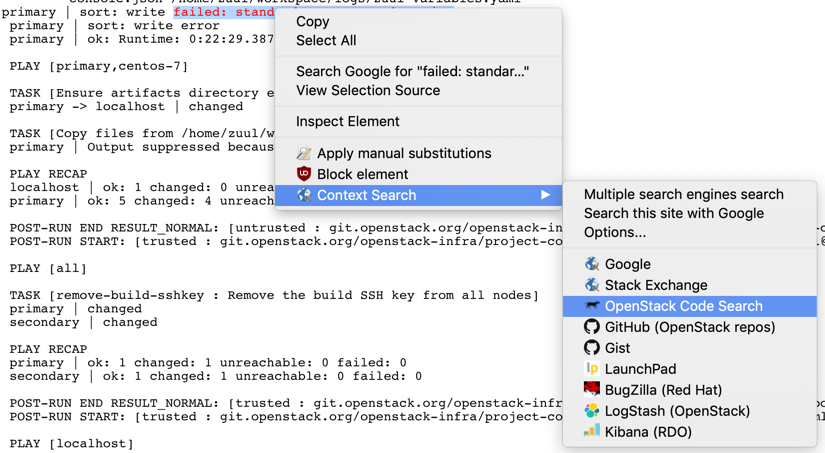Open View Selection Source
825x453 pixels.
point(368,90)
